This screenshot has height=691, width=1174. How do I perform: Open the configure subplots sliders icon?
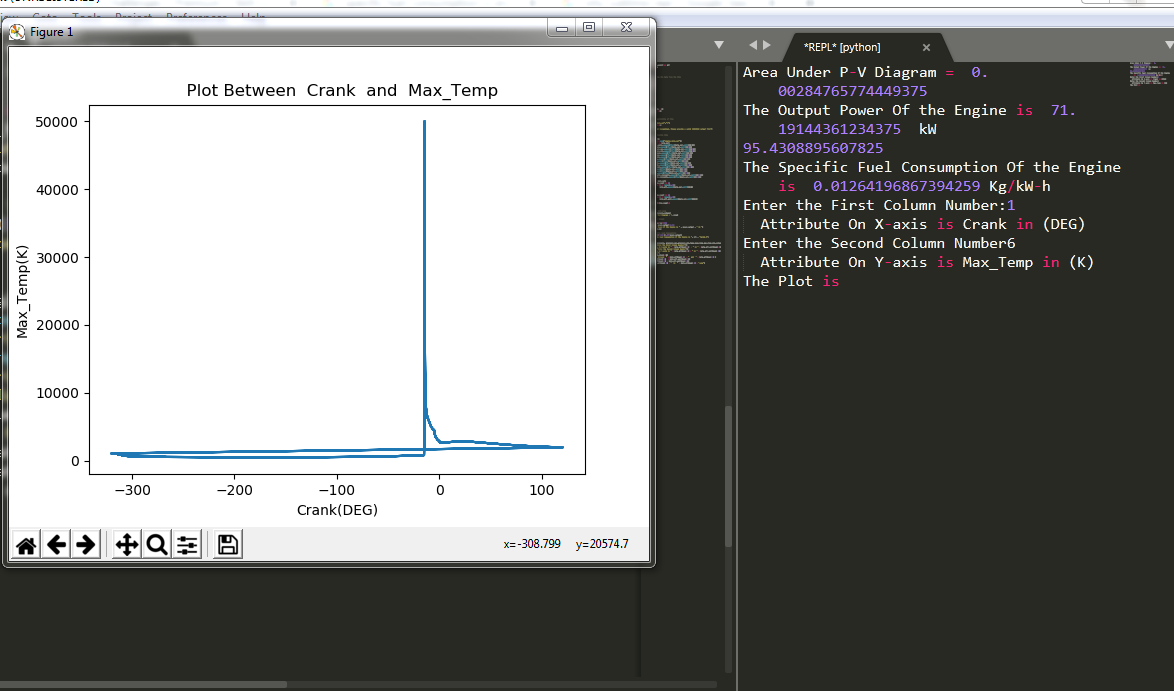[186, 545]
